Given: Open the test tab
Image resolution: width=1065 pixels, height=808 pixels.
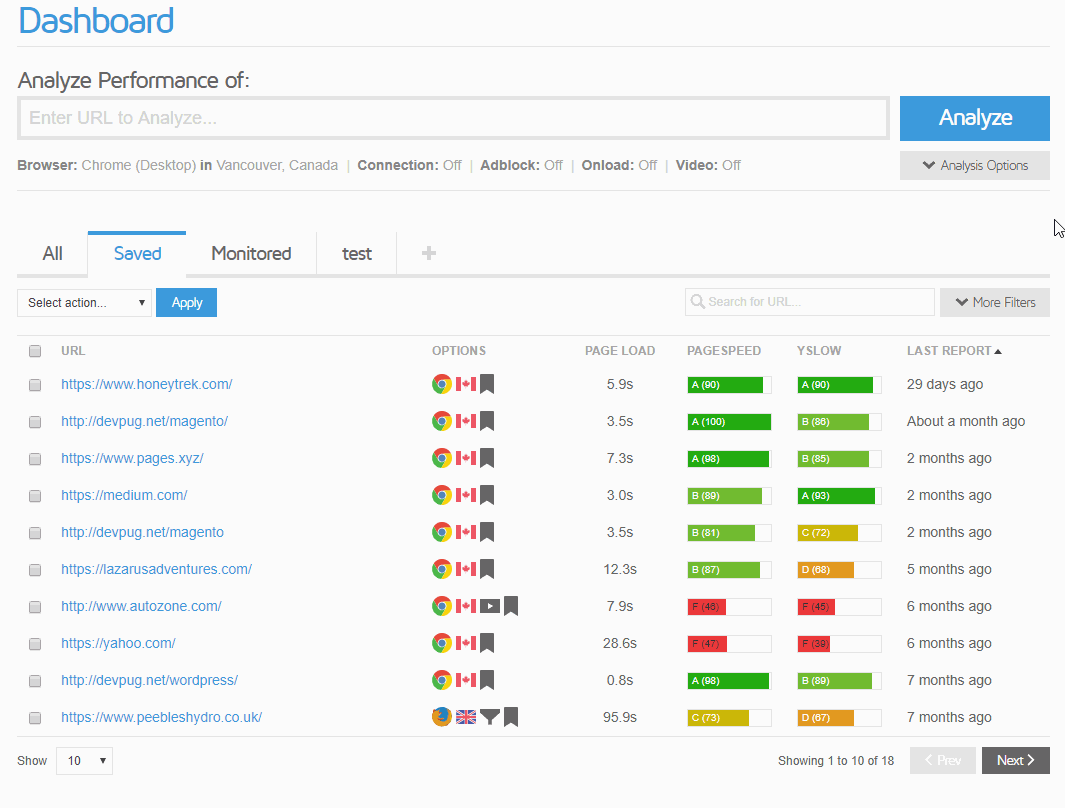Looking at the screenshot, I should click(x=356, y=253).
